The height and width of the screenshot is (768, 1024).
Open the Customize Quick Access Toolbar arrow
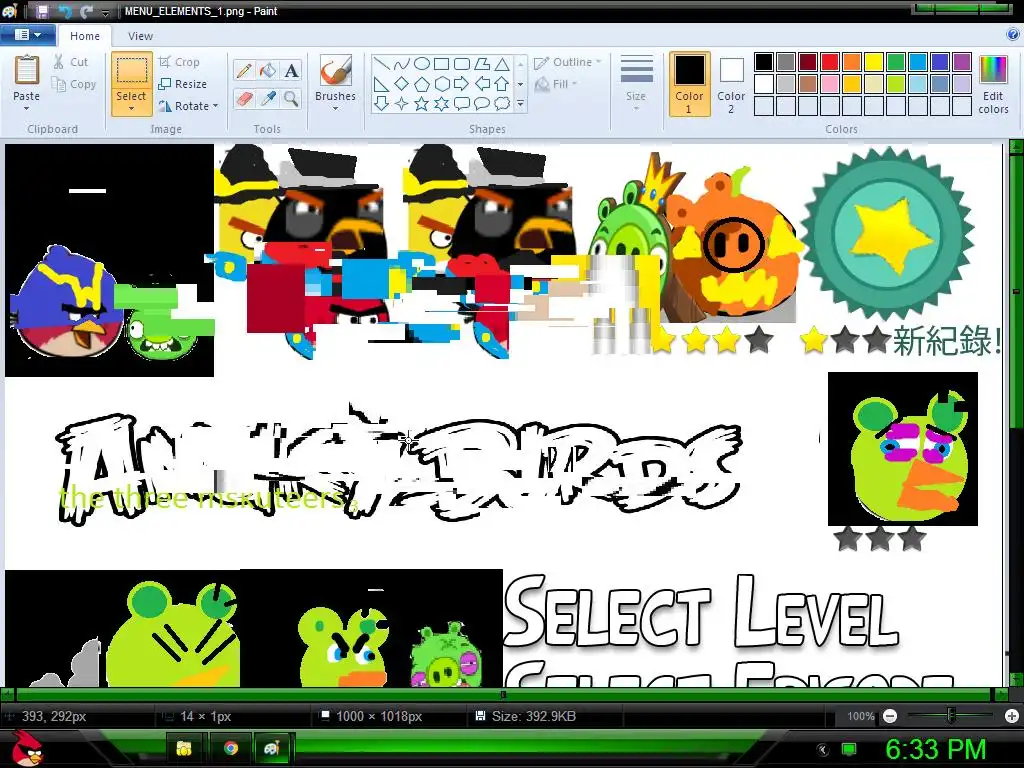pos(106,12)
